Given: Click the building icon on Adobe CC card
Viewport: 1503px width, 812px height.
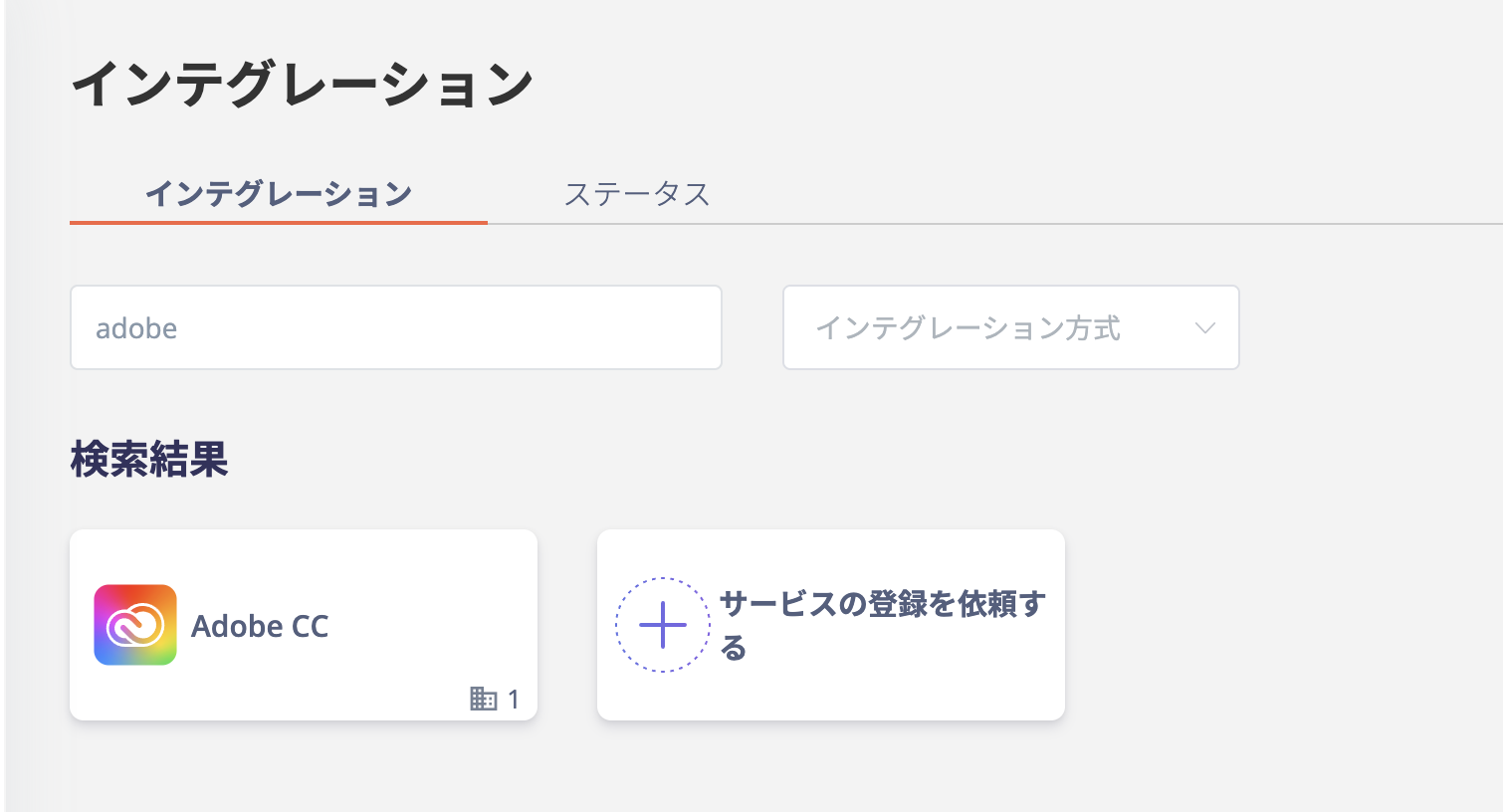Looking at the screenshot, I should tap(483, 699).
